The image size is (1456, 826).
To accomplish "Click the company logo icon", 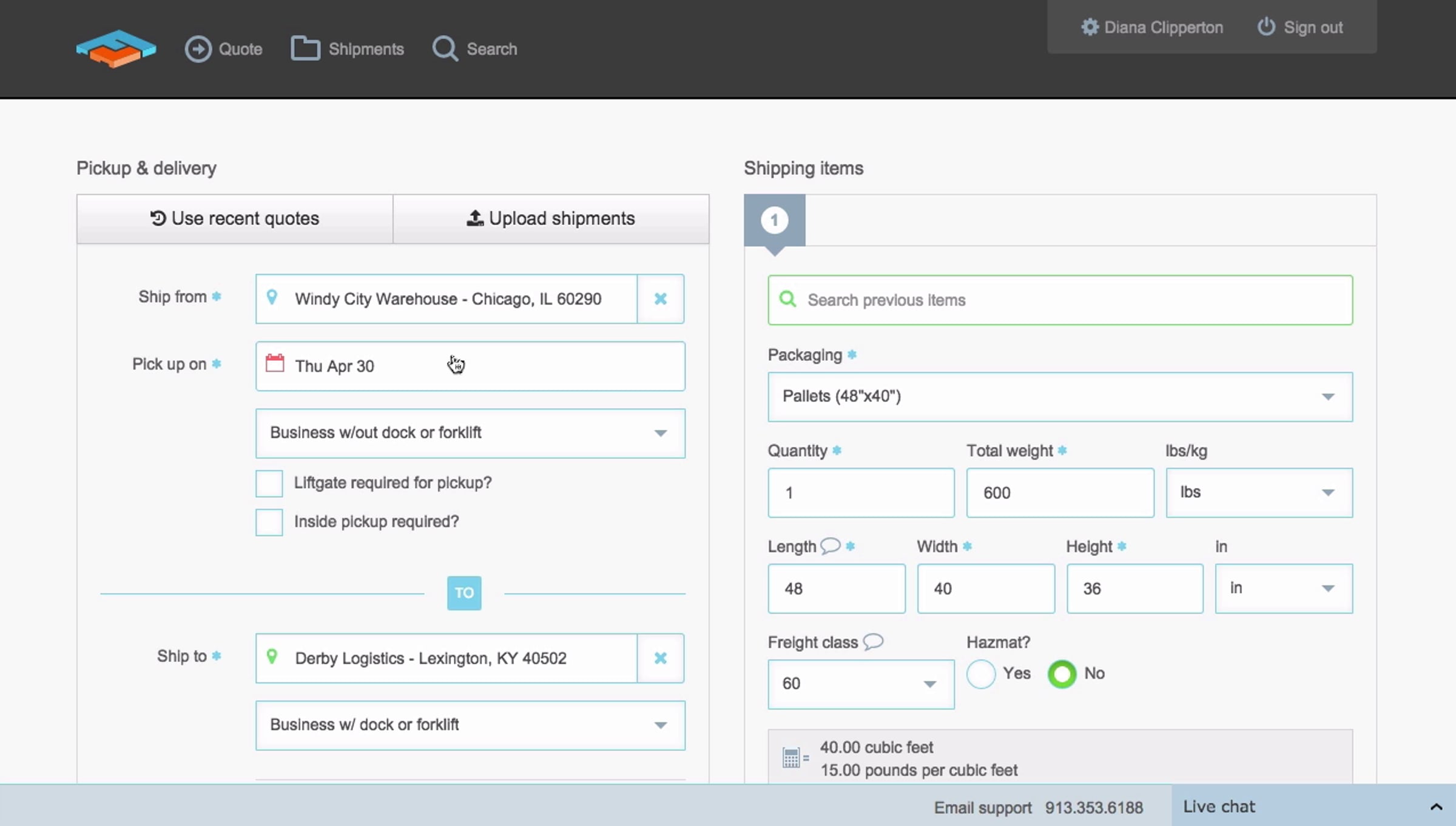I will pyautogui.click(x=116, y=49).
